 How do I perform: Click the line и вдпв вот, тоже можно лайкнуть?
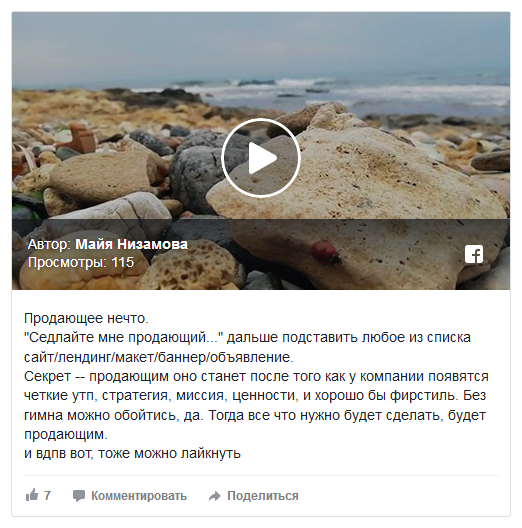(132, 454)
